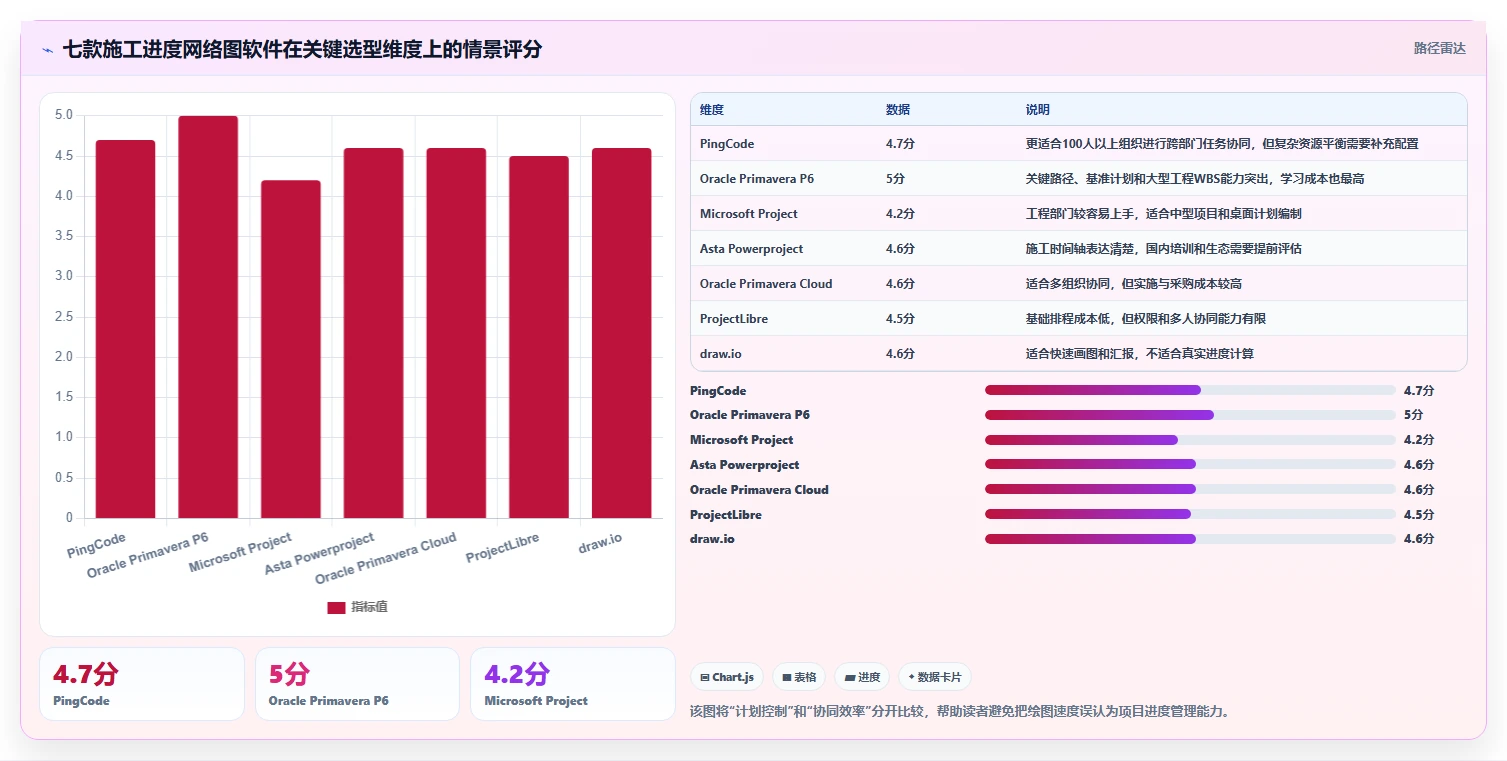Click the Oracle Primavera Cloud table cell
Image resolution: width=1507 pixels, height=761 pixels.
766,284
